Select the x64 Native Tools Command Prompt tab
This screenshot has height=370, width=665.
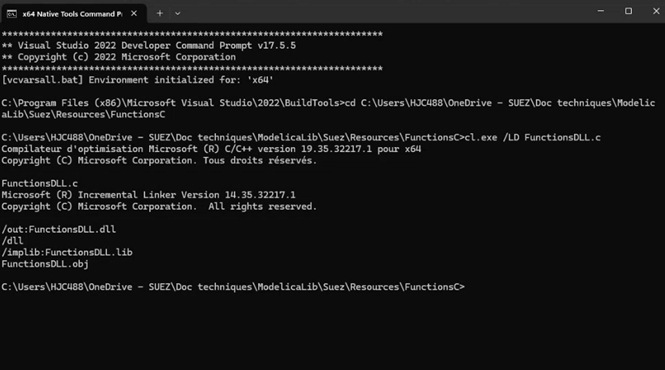pos(74,14)
